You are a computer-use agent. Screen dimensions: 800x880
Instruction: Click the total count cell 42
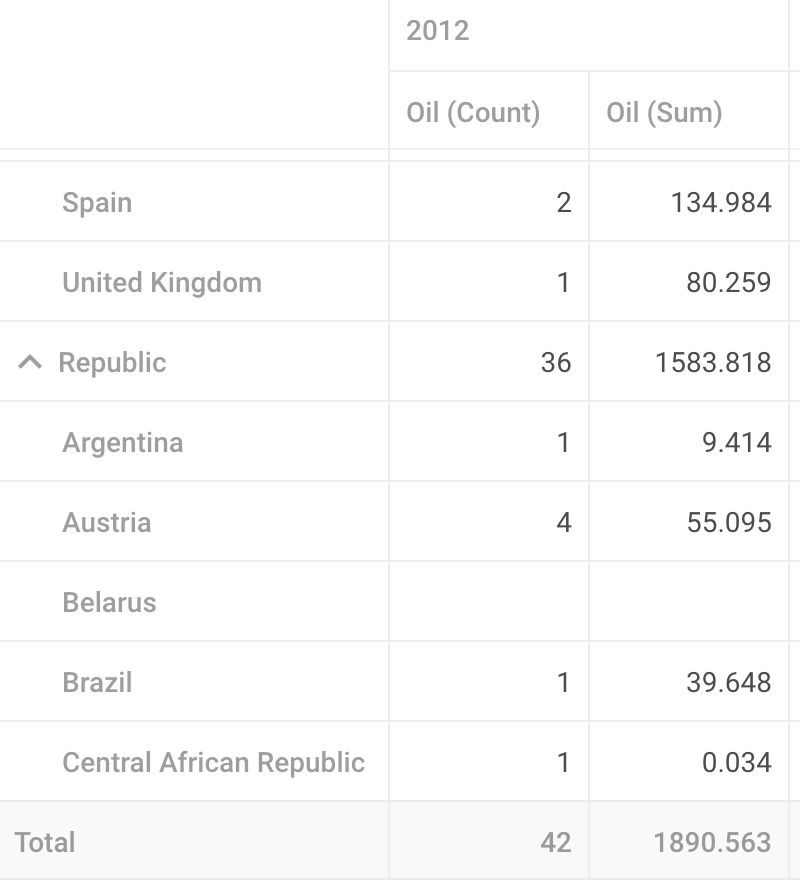(489, 841)
